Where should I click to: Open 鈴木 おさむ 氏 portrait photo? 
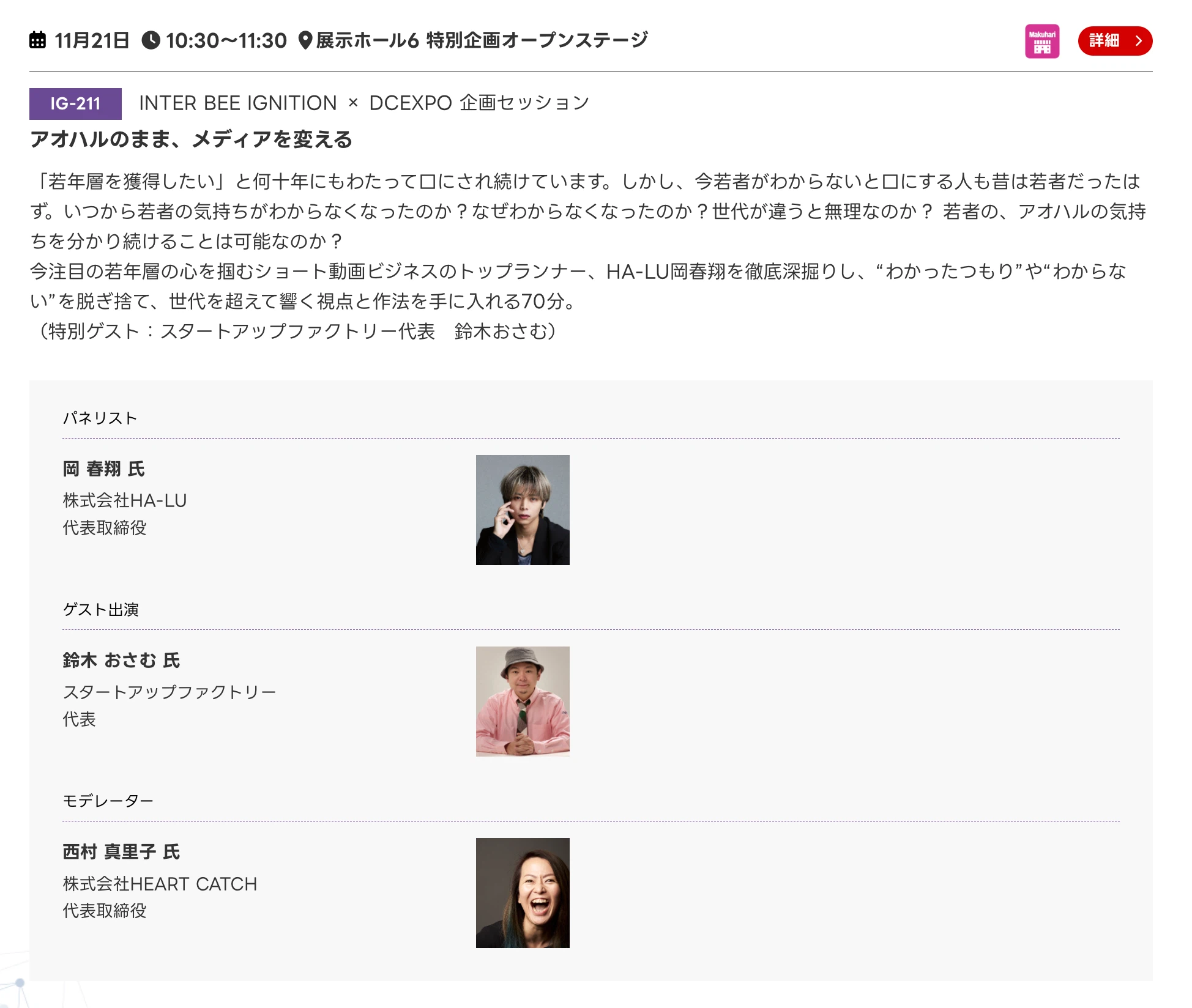(523, 701)
